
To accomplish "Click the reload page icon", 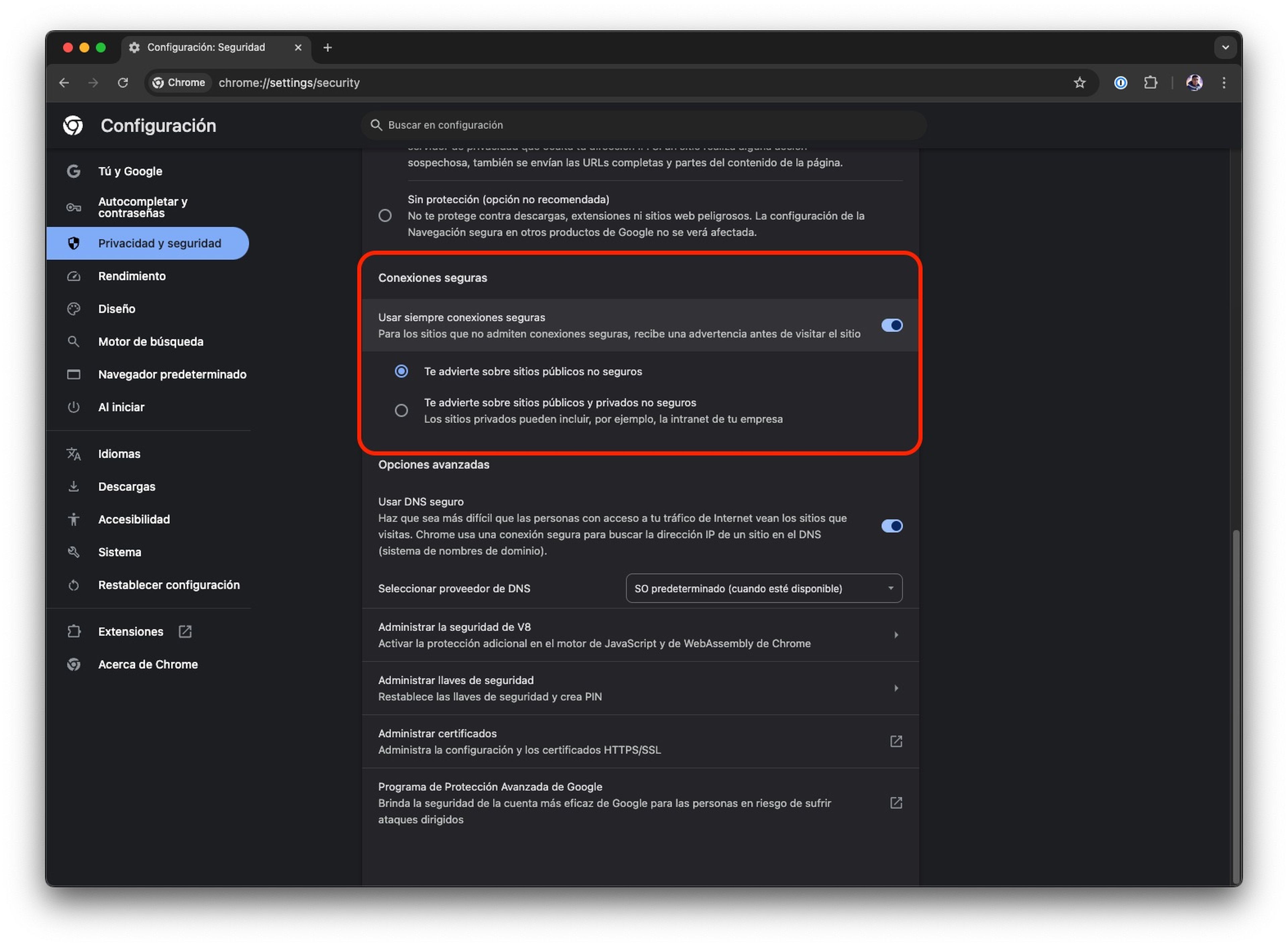I will pos(123,82).
